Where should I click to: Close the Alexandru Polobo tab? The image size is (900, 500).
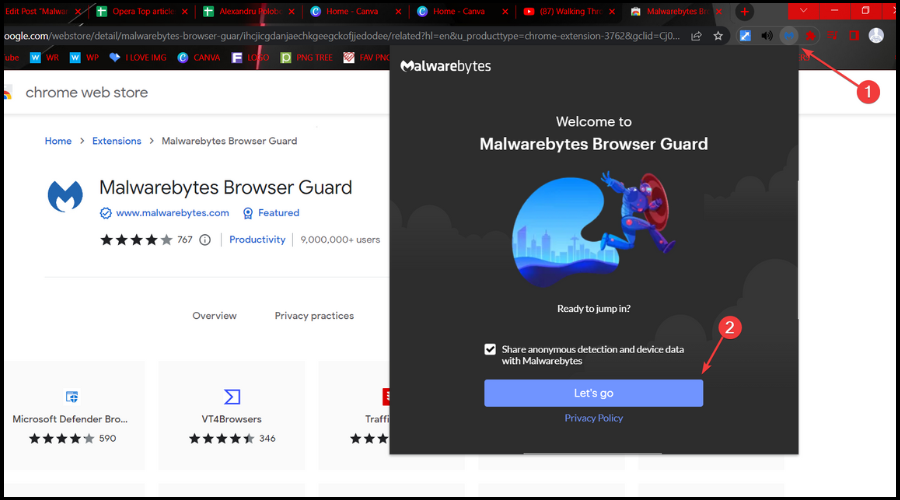292,11
